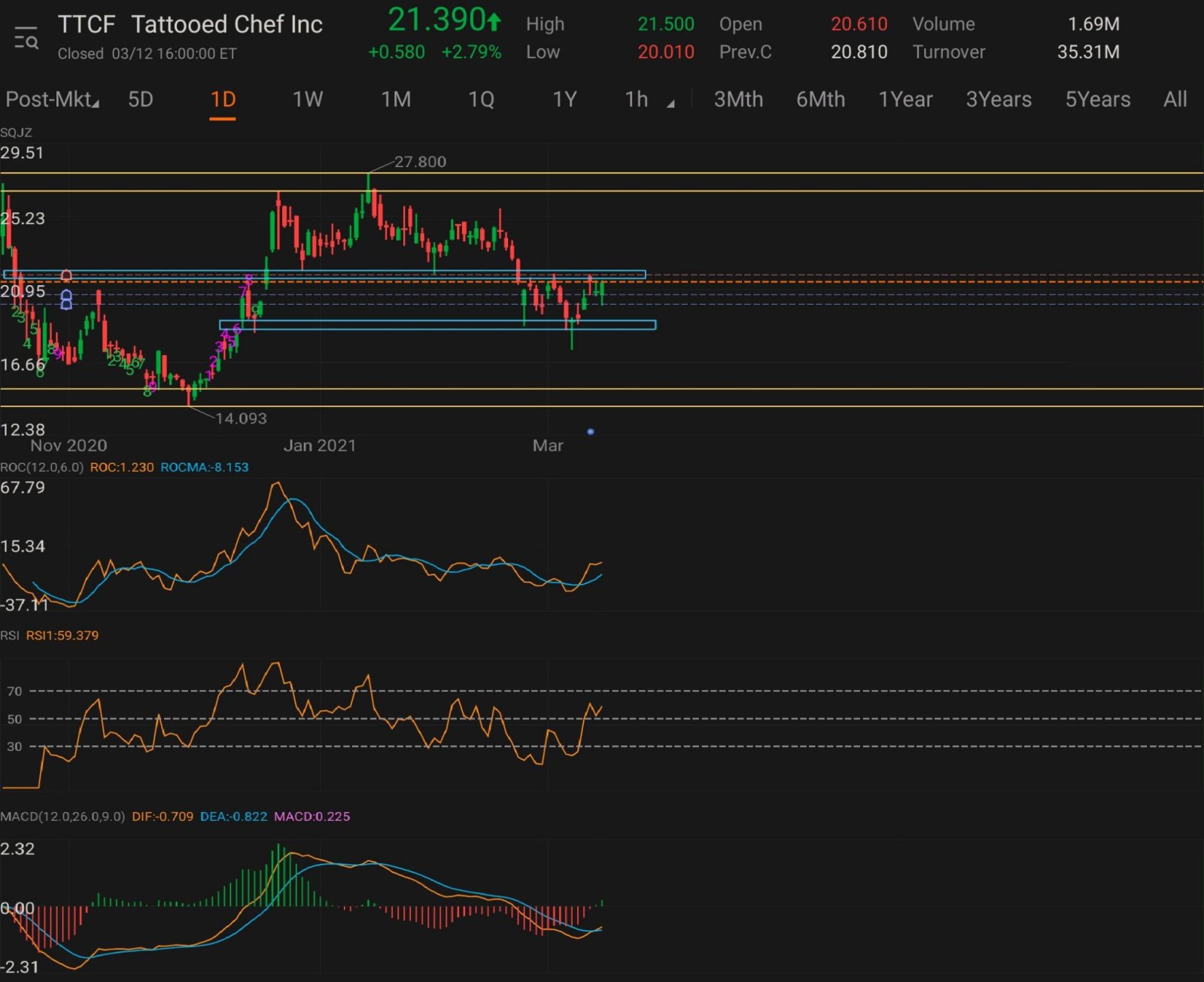Viewport: 1204px width, 982px height.
Task: Open the RSI indicator label
Action: [10, 635]
